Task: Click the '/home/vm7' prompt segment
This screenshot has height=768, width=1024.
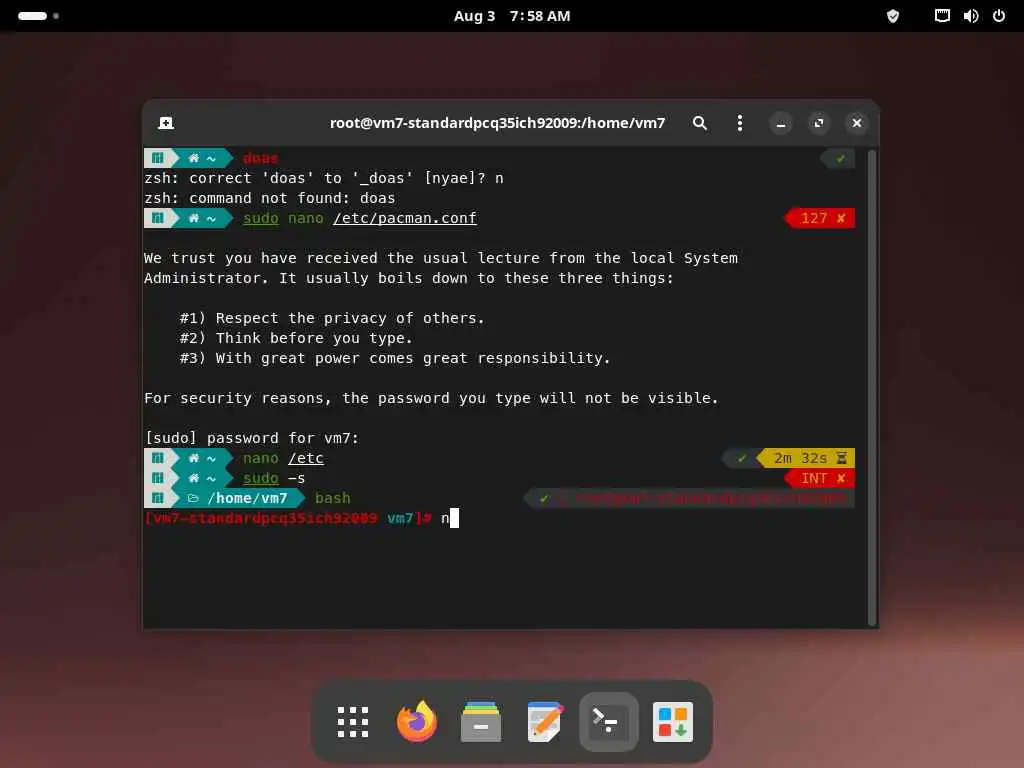Action: coord(247,498)
